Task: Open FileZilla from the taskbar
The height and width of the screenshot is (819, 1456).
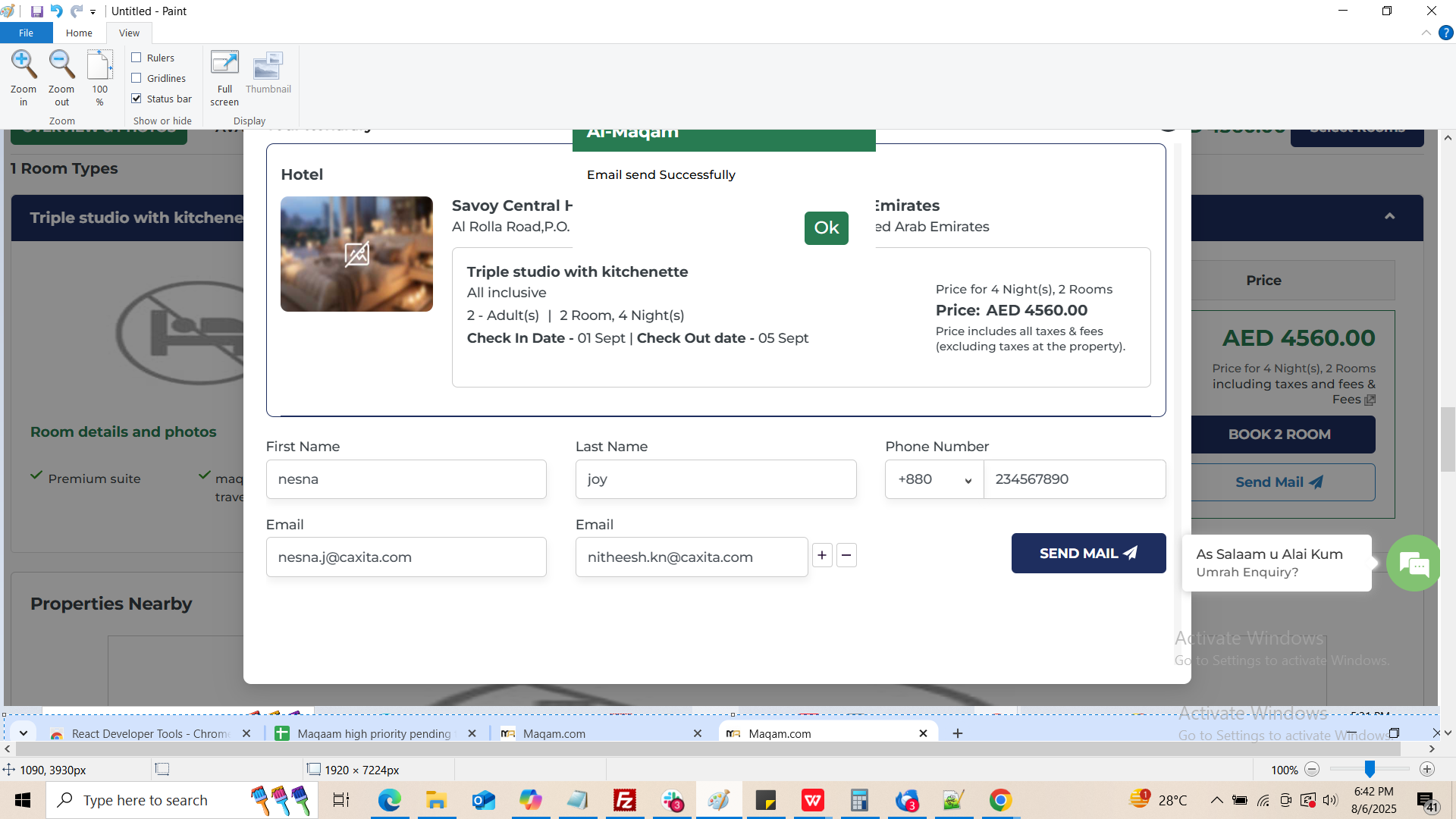Action: tap(625, 801)
